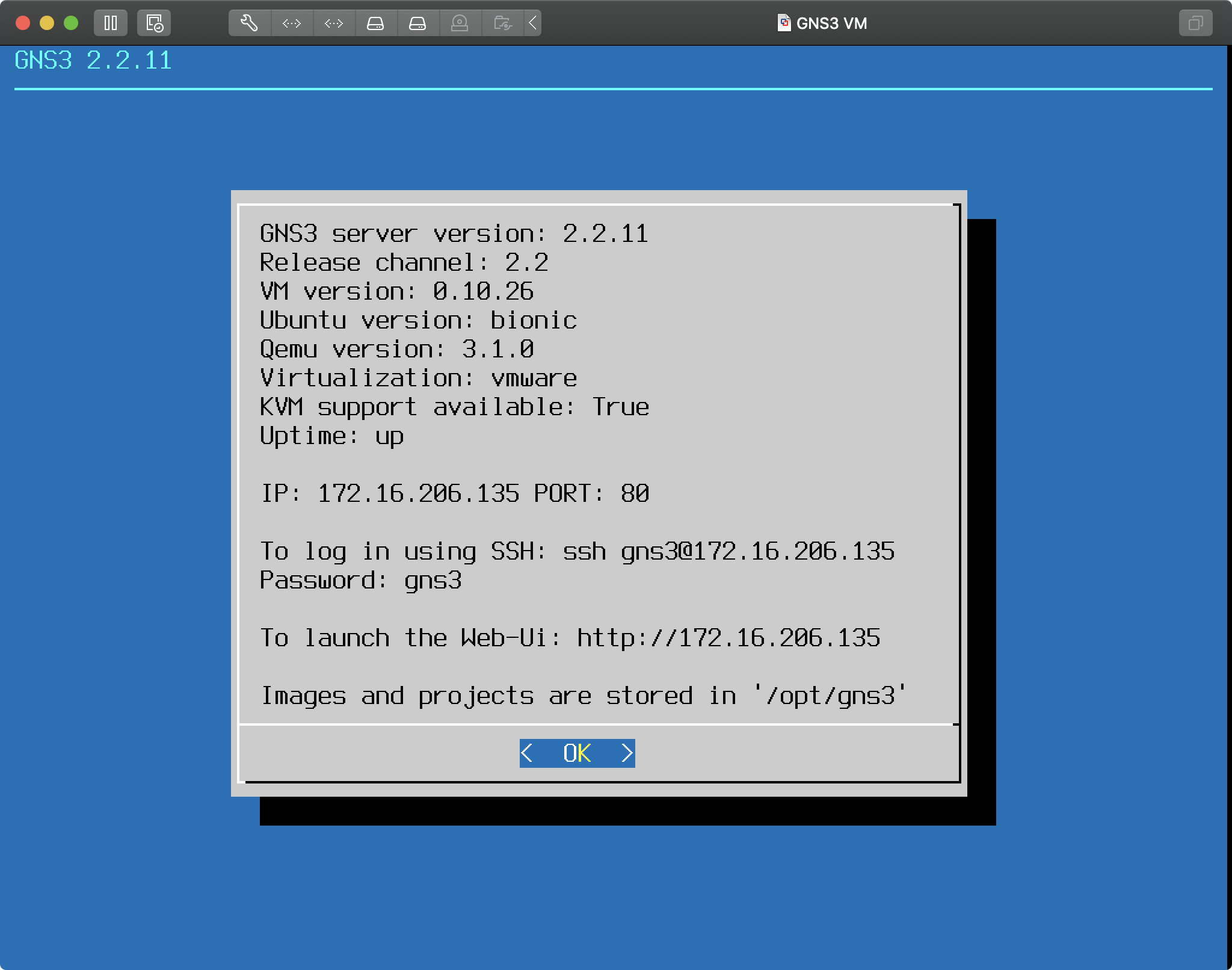1232x970 pixels.
Task: Click the 'VM version: 0.10.26' line
Action: click(396, 291)
